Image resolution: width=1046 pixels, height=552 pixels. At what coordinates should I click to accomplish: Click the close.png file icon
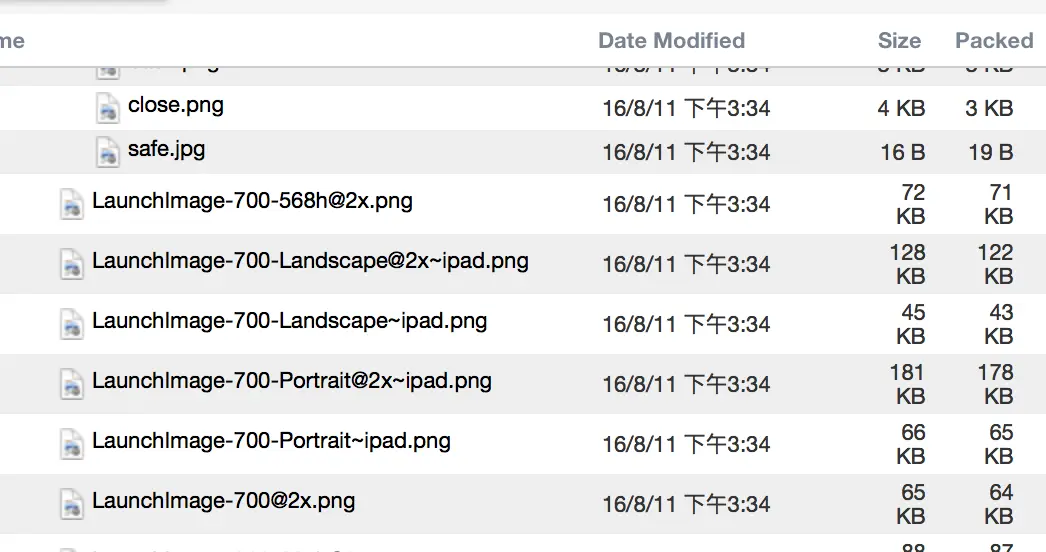coord(107,107)
